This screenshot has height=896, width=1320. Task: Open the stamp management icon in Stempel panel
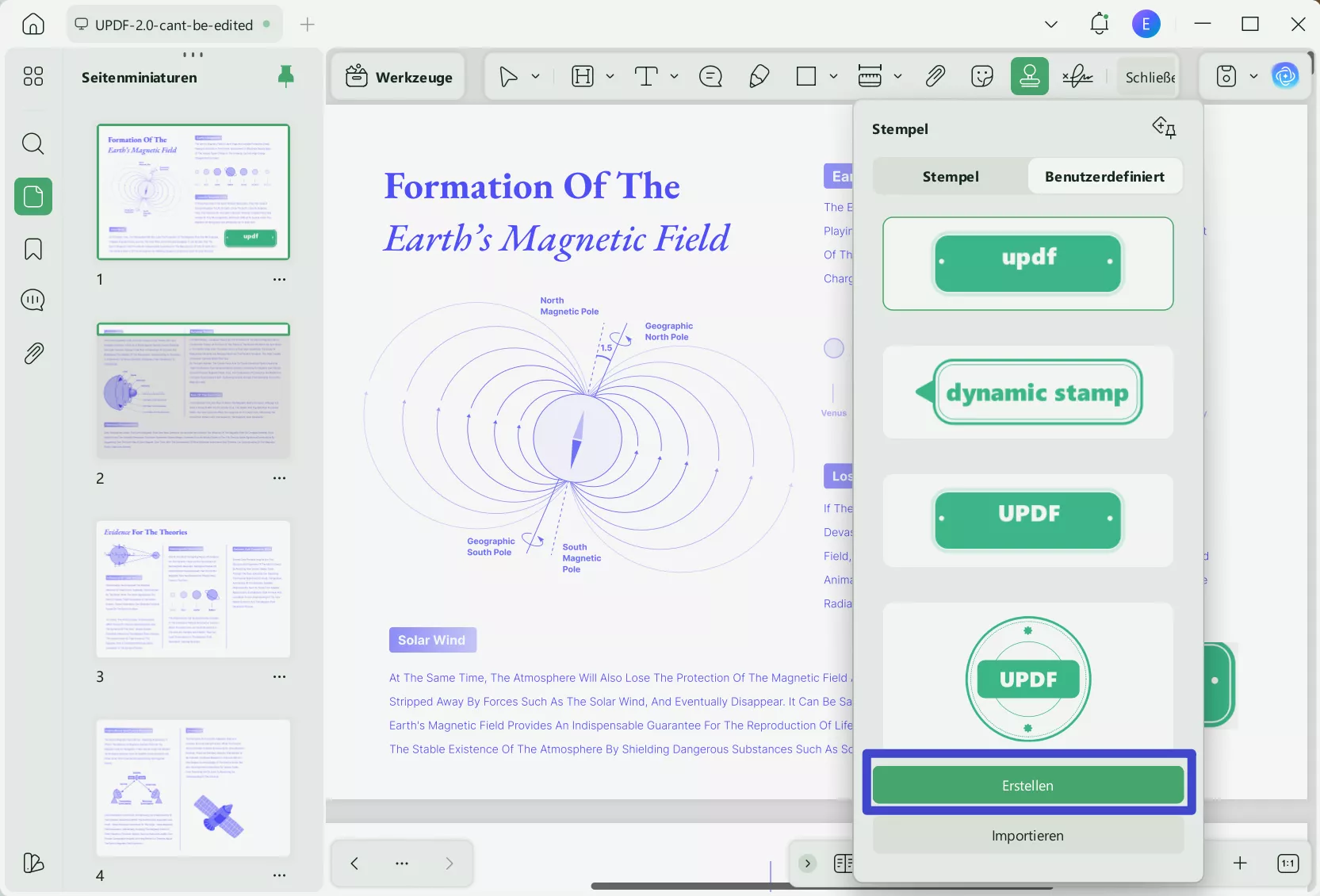click(x=1164, y=128)
